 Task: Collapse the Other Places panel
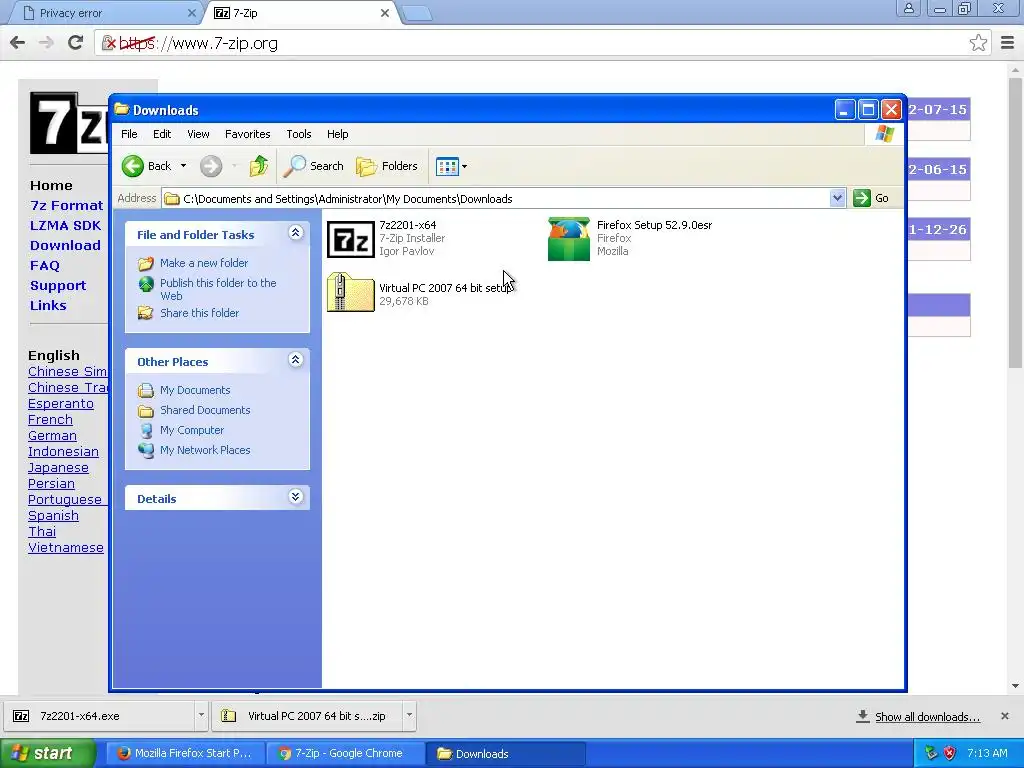[295, 360]
